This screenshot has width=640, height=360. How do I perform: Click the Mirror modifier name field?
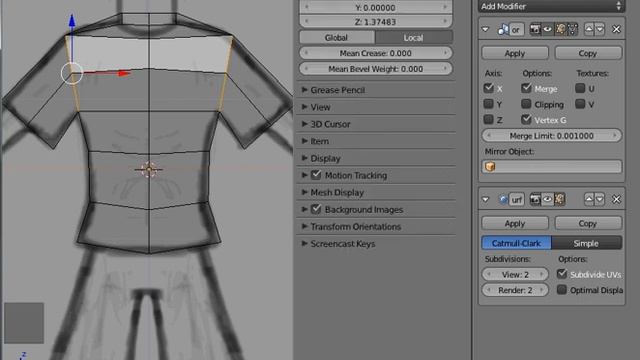point(516,29)
